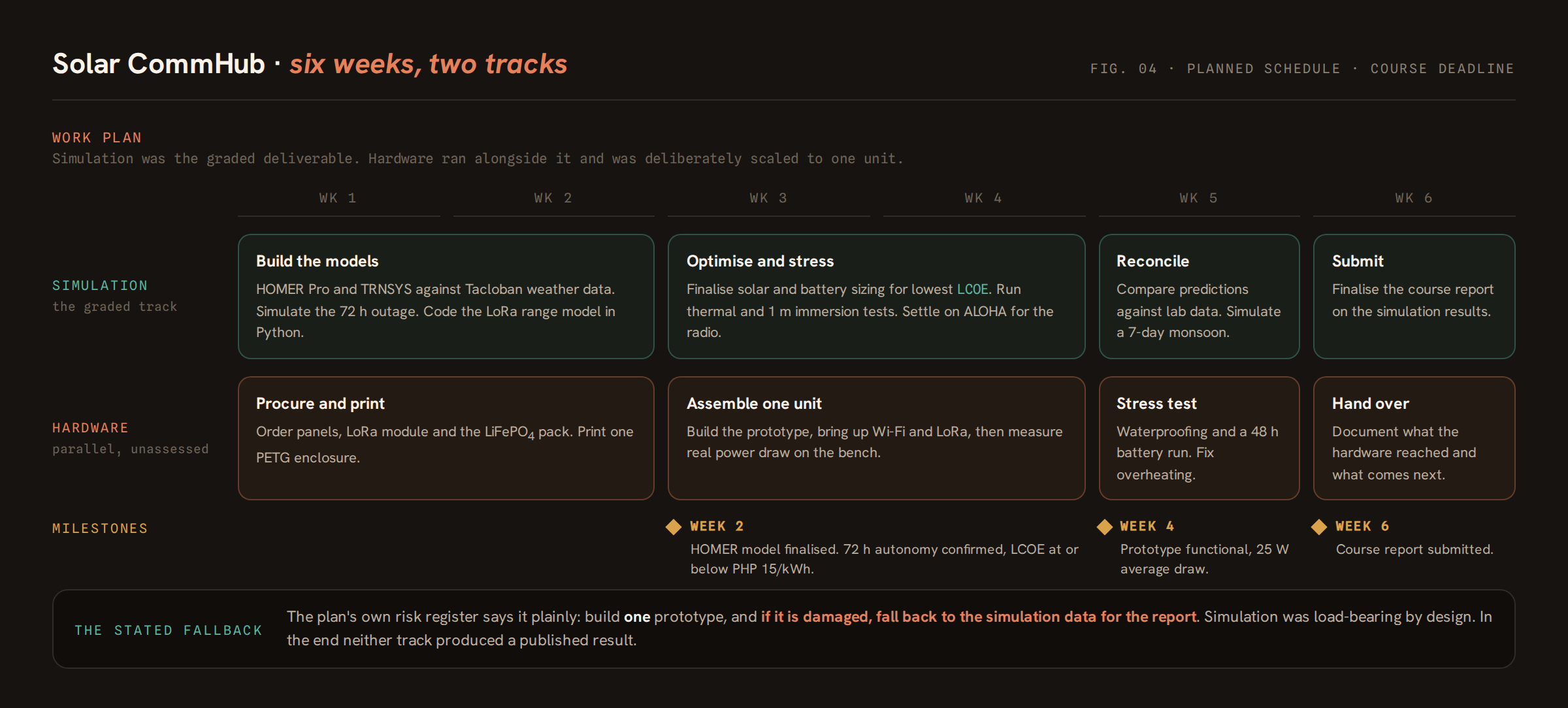
Task: Open the 'Stress test' hardware card
Action: point(1200,438)
